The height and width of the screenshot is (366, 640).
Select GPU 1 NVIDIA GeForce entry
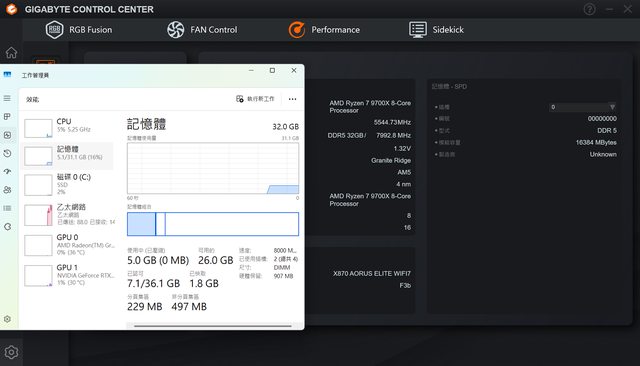pos(68,275)
